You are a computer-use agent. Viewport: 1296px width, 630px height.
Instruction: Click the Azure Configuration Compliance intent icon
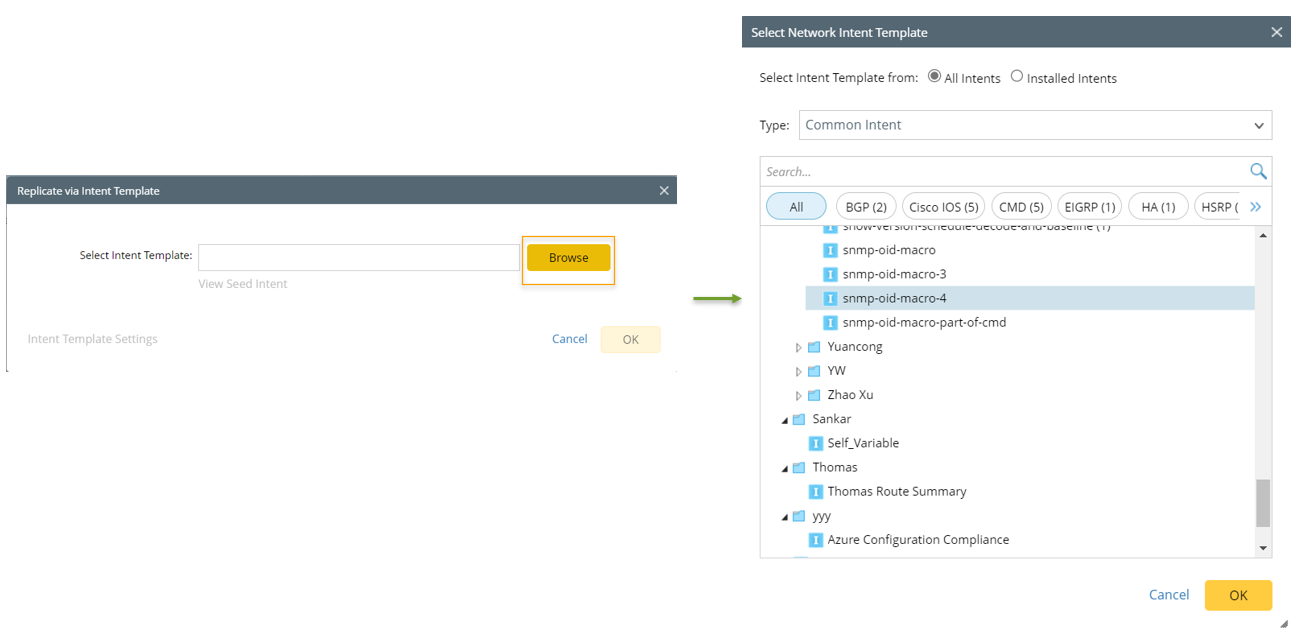click(815, 540)
